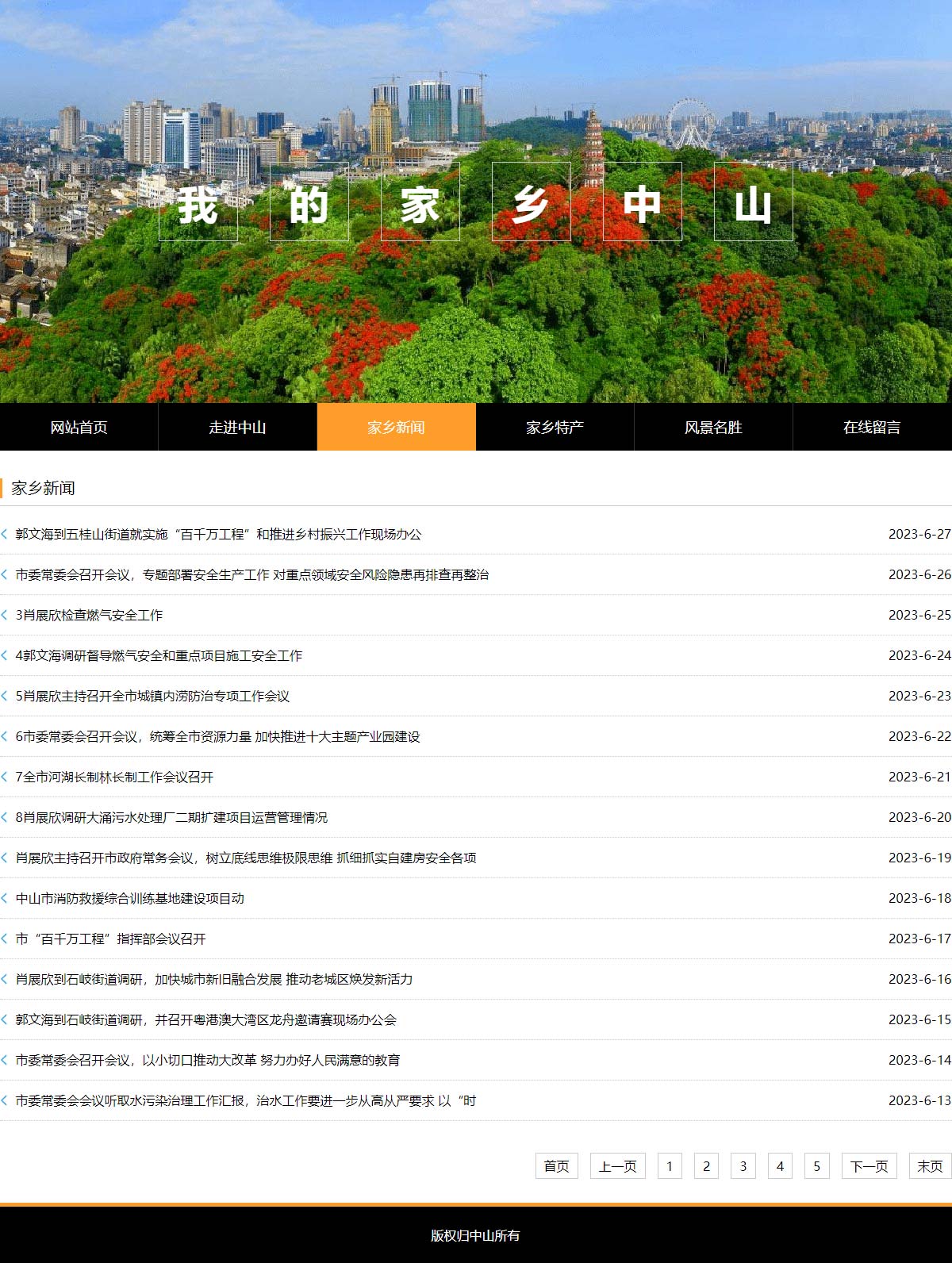Click the arrow icon beside 3肖展欣检查燃气安全工作
Screen dimensions: 952x1263
click(5, 616)
